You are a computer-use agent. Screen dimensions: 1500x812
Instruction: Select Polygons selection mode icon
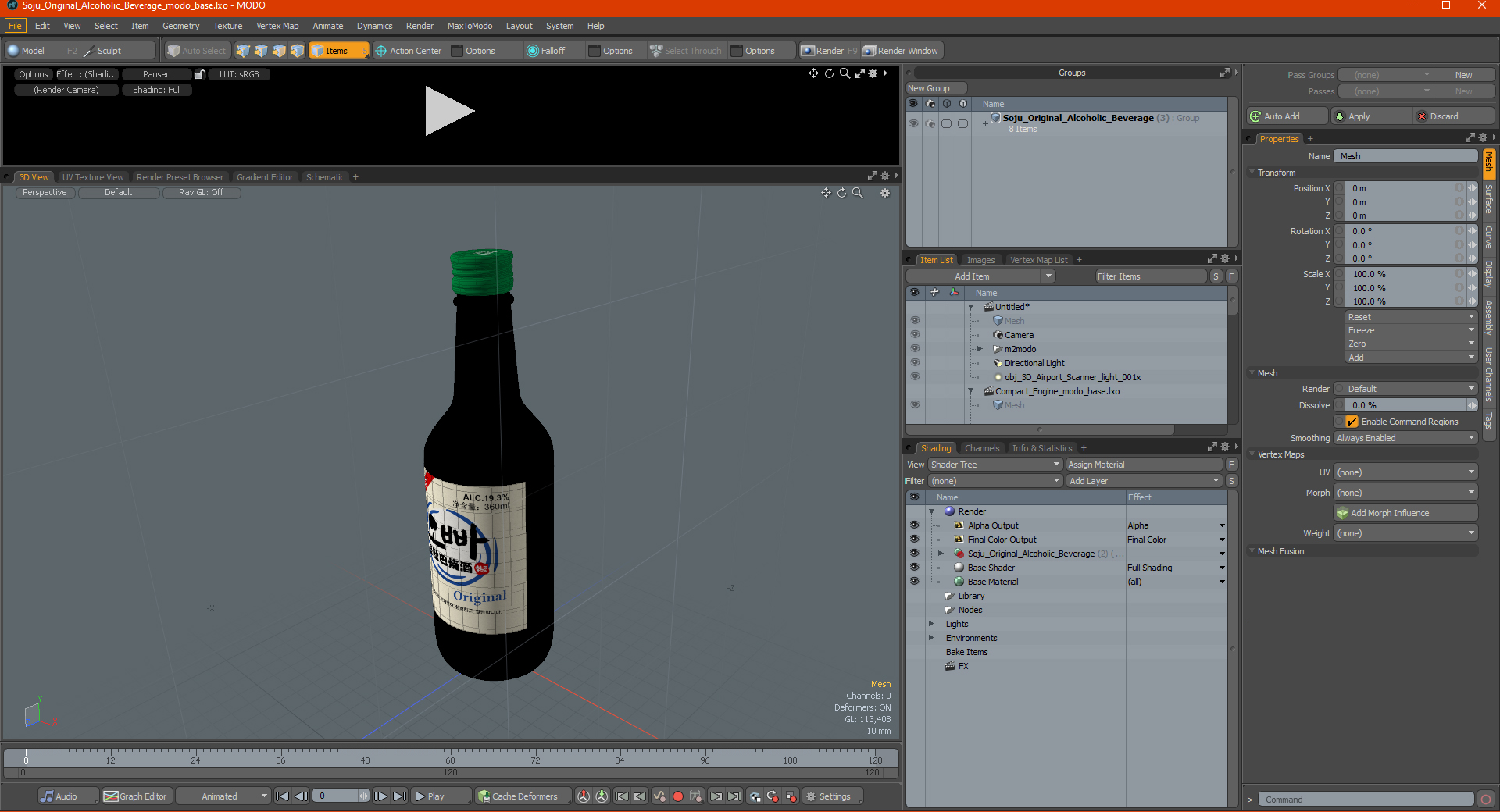[279, 51]
